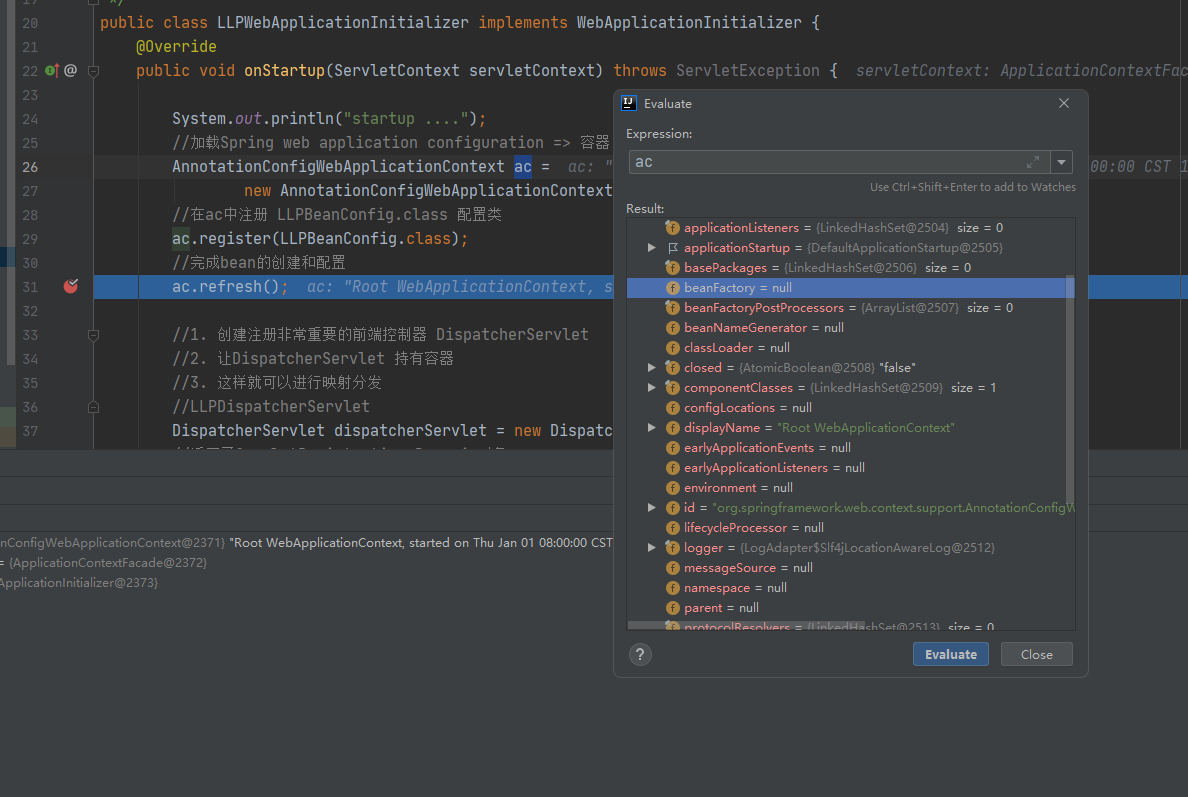Select the beanFactory = null row
1188x797 pixels.
pyautogui.click(x=850, y=288)
